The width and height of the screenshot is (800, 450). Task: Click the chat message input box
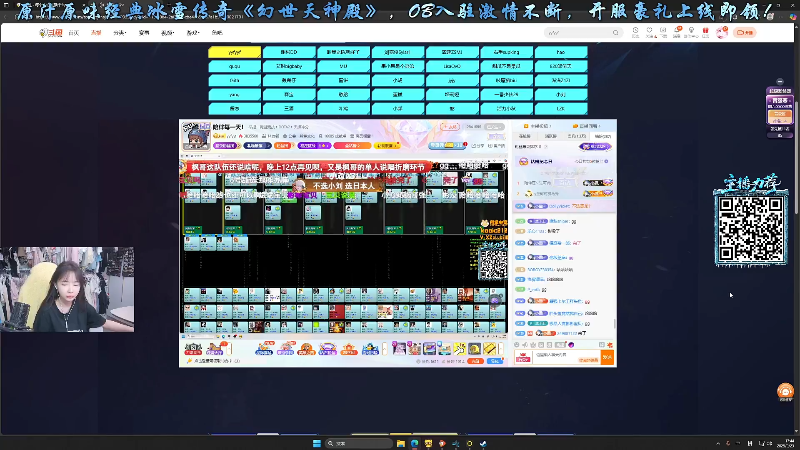coord(566,357)
